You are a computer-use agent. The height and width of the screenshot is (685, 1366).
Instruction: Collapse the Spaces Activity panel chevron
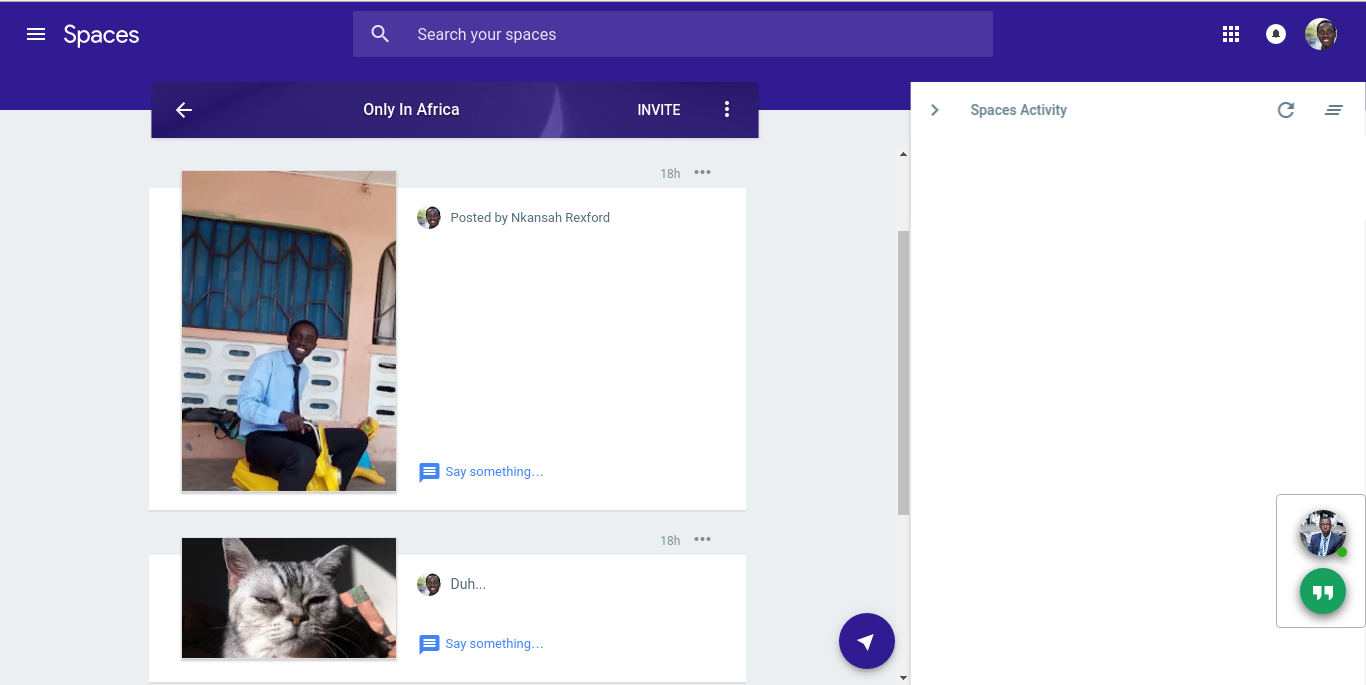pyautogui.click(x=935, y=110)
